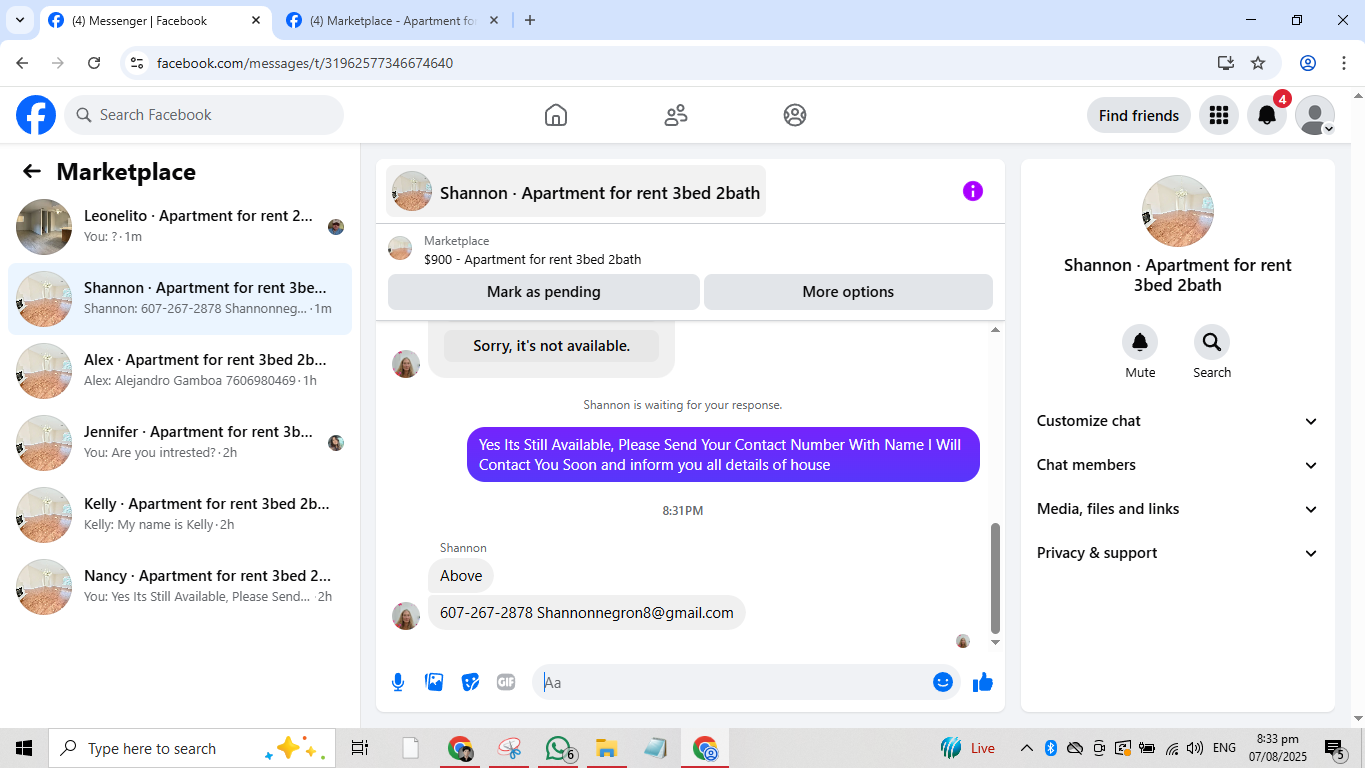Click the 'Above' message bubble
This screenshot has height=768, width=1365.
pos(461,576)
